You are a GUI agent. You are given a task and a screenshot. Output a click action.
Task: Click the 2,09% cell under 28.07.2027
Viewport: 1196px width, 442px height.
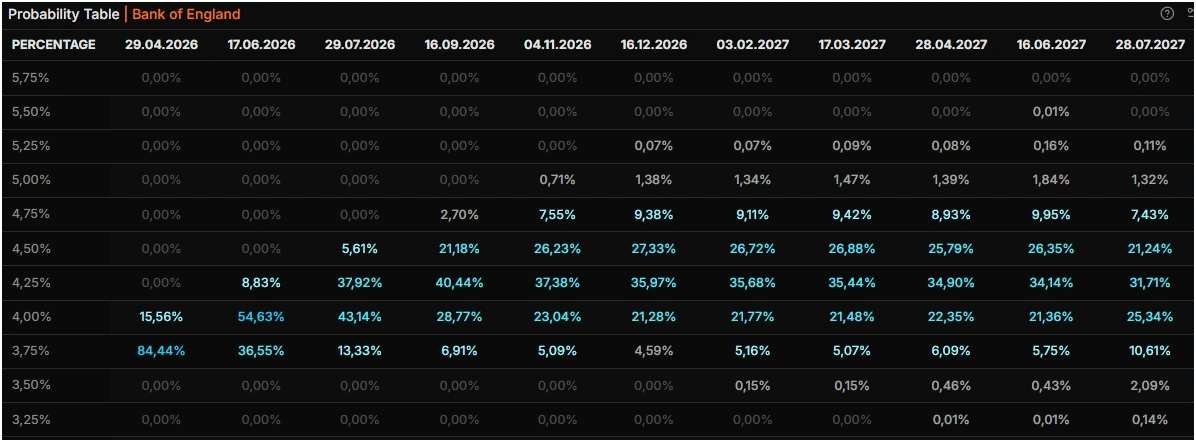tap(1150, 385)
